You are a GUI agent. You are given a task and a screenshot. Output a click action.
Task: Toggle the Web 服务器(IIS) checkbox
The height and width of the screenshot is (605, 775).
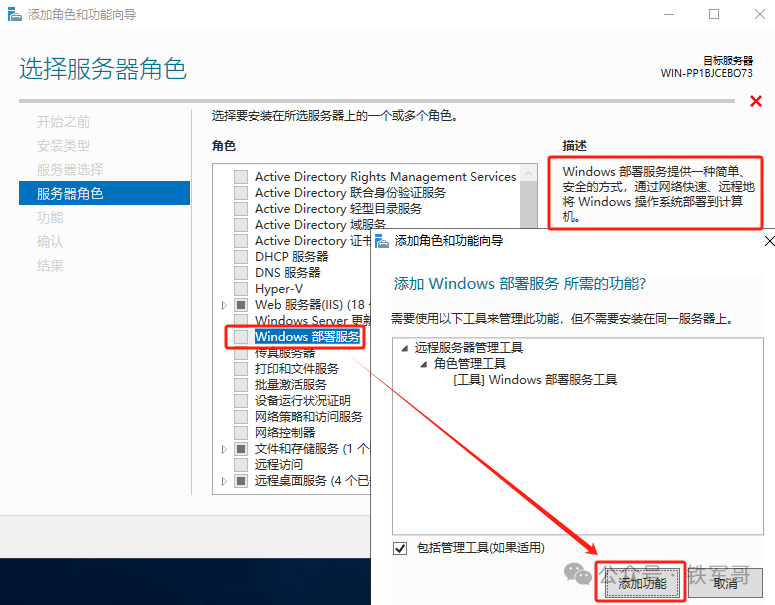pos(241,304)
